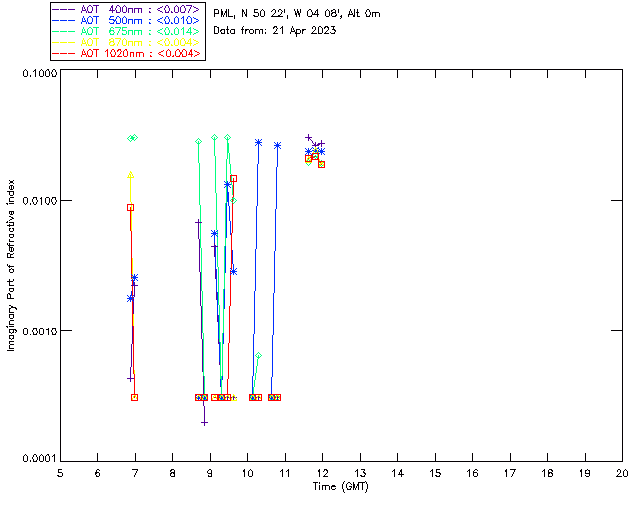Click the x-axis tick label 8
Viewport: 640px width, 512px height.
[x=173, y=473]
